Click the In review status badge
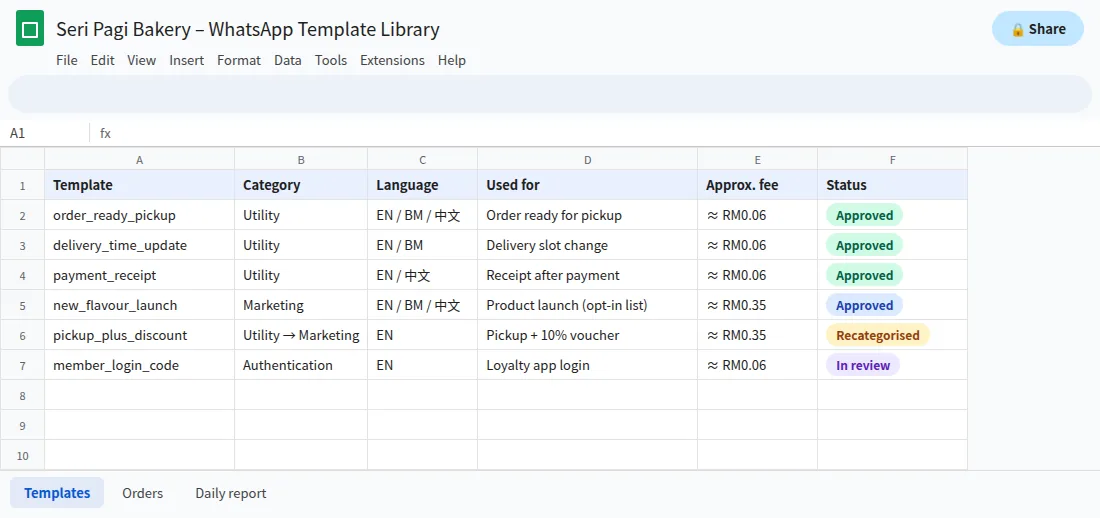This screenshot has width=1100, height=518. pyautogui.click(x=863, y=365)
